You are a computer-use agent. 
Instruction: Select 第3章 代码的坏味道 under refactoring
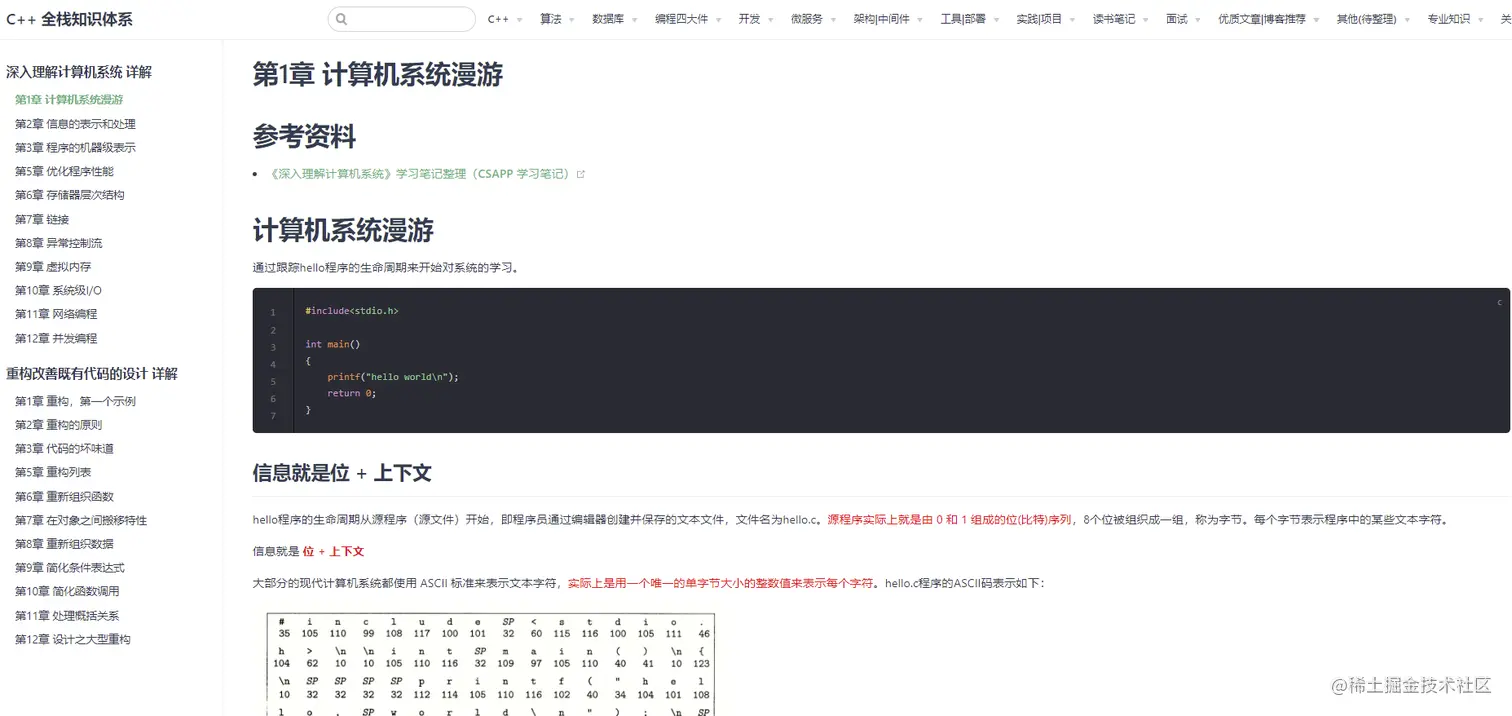tap(63, 447)
